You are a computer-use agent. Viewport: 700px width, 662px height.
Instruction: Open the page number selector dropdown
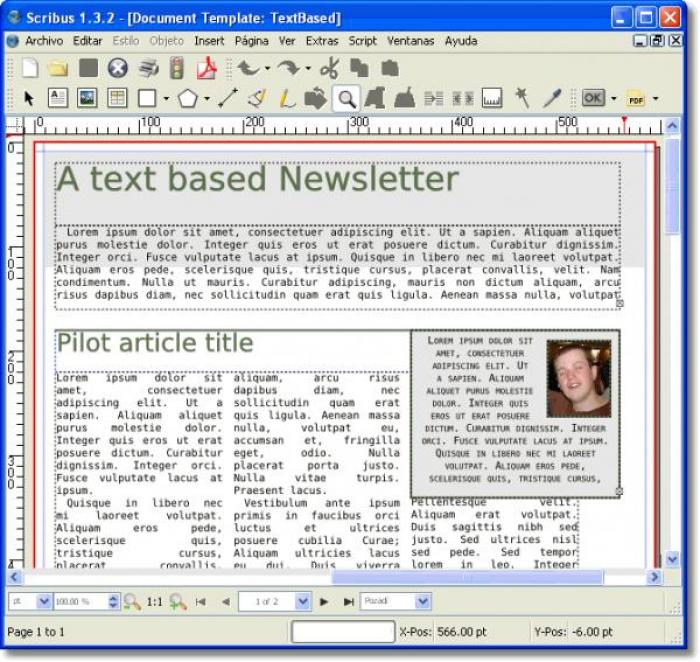click(303, 601)
